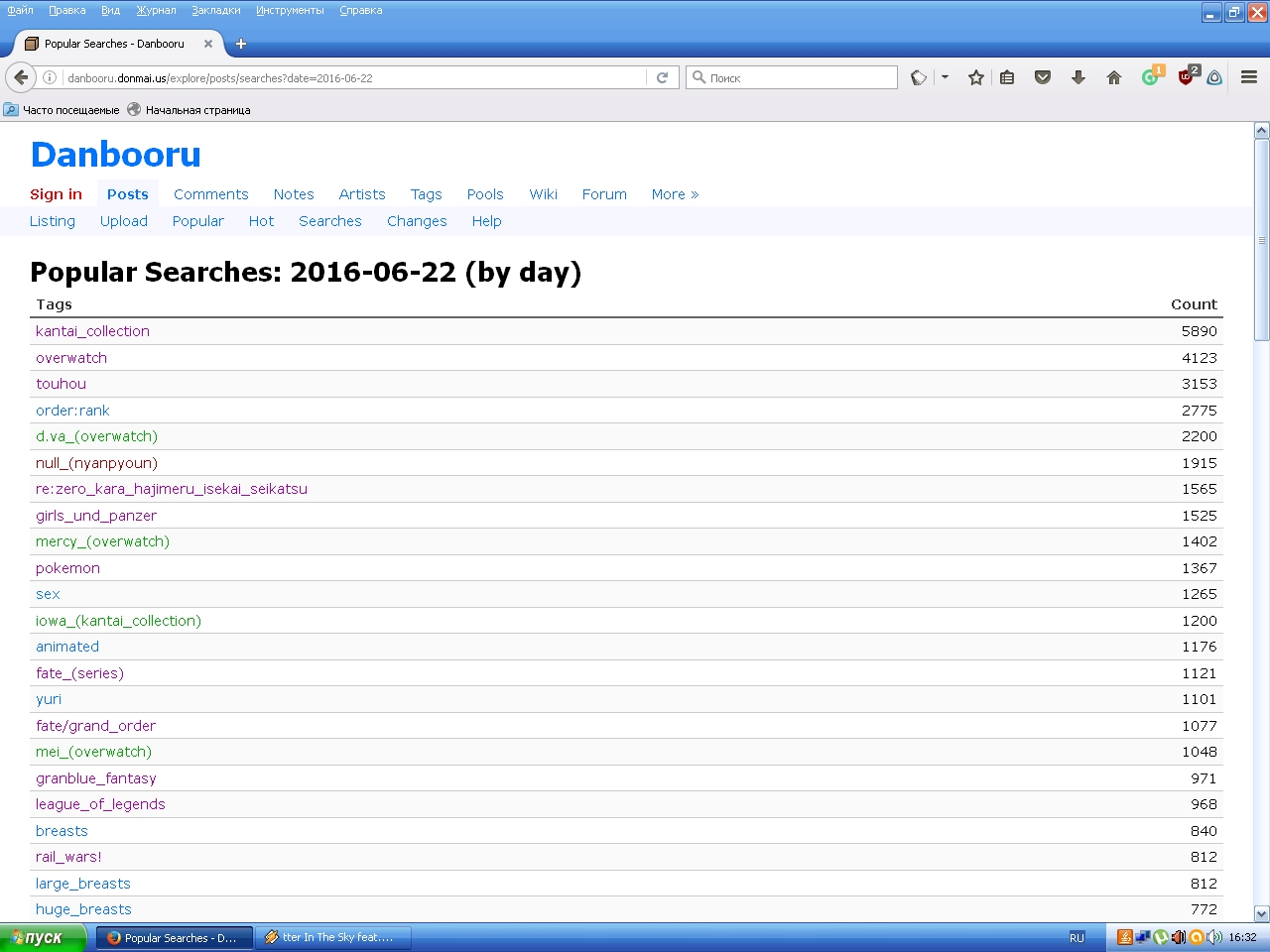
Task: Click the RU language indicator in taskbar
Action: coord(1077,937)
